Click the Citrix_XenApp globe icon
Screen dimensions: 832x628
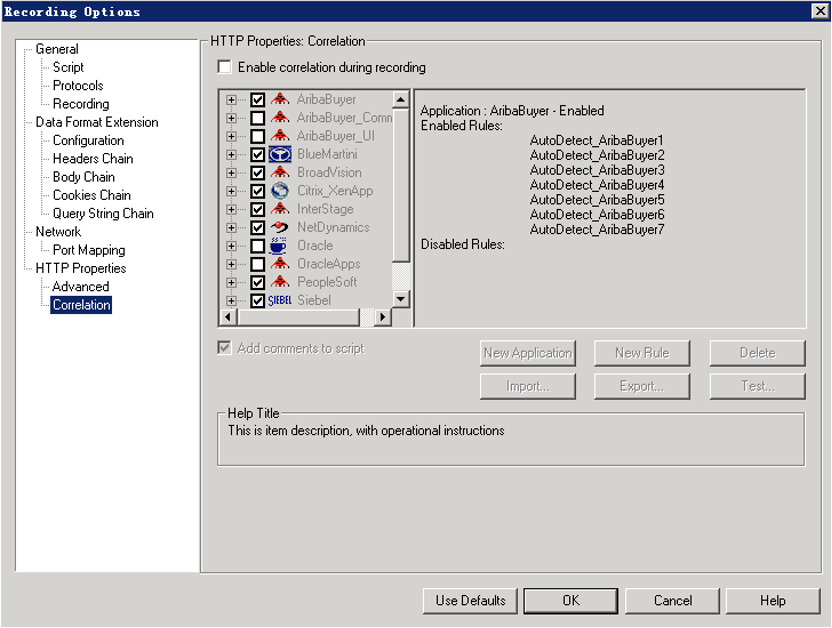tap(280, 190)
